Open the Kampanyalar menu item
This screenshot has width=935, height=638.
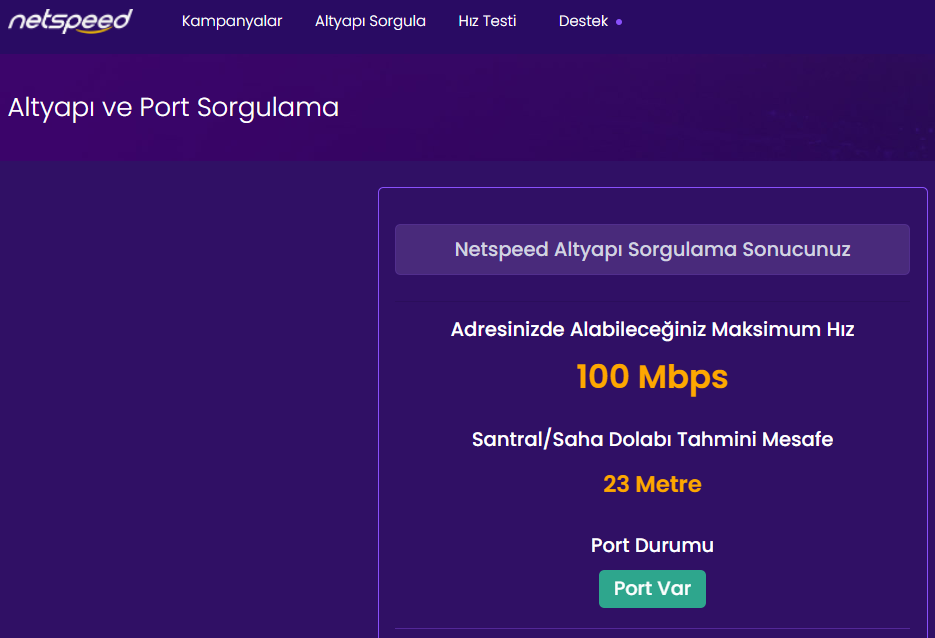[232, 21]
